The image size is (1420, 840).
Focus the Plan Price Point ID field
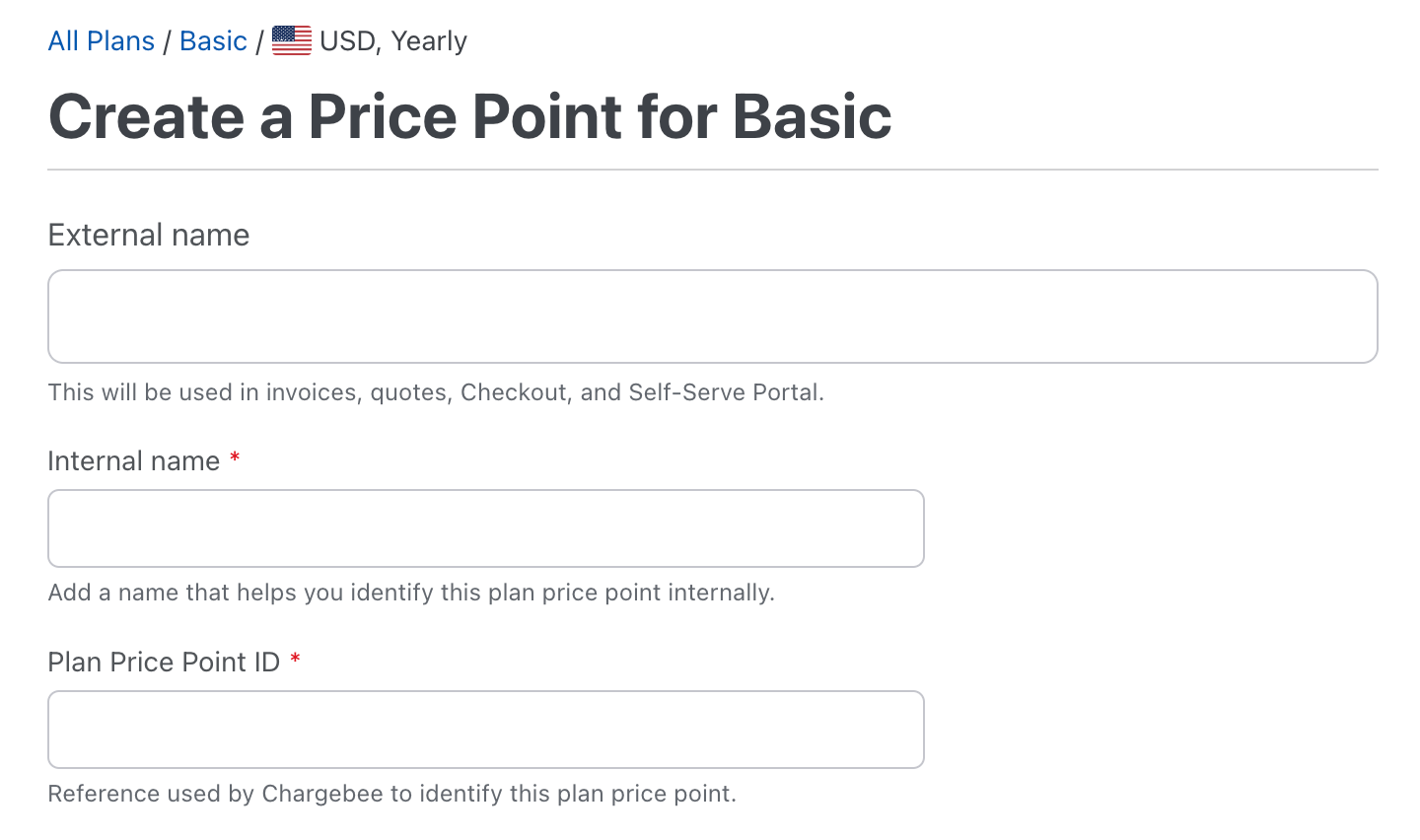click(x=485, y=730)
